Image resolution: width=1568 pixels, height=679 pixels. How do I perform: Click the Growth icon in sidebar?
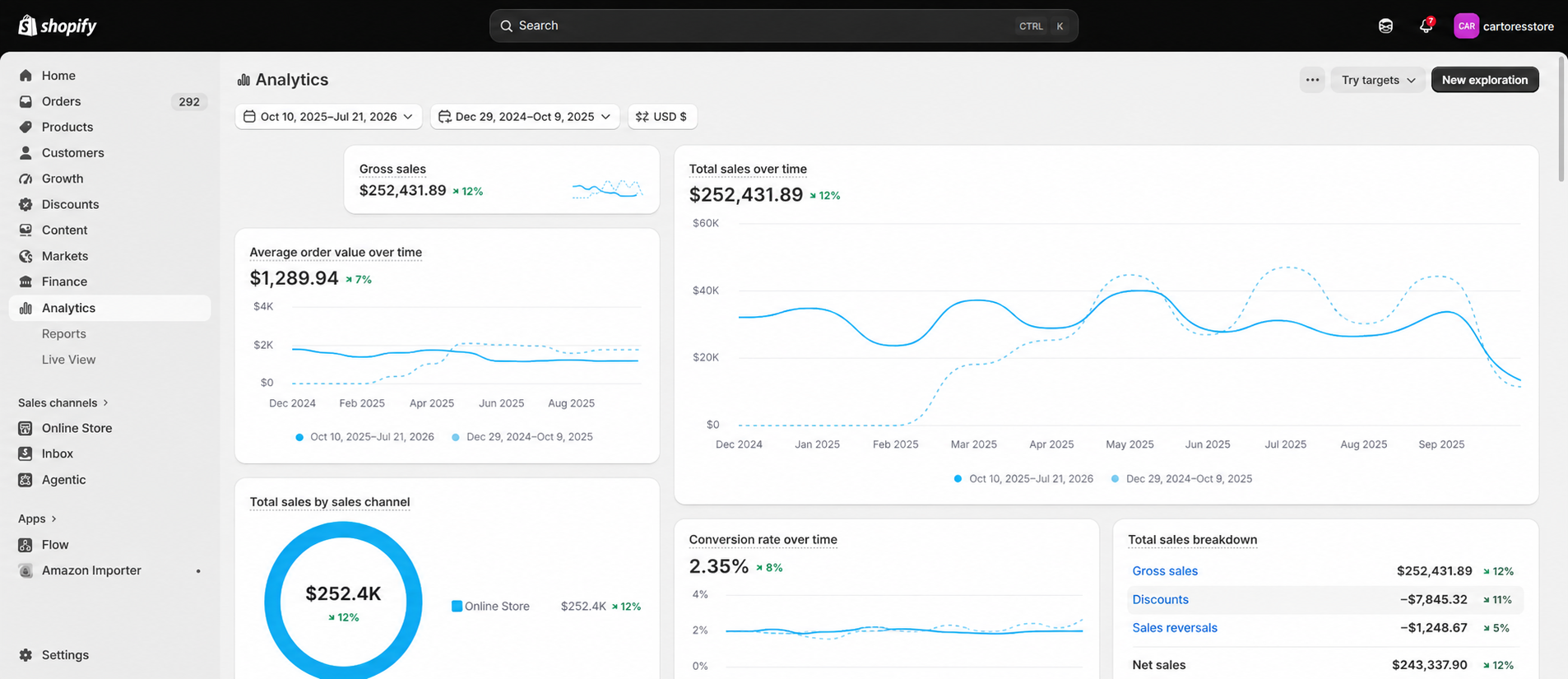pos(26,179)
